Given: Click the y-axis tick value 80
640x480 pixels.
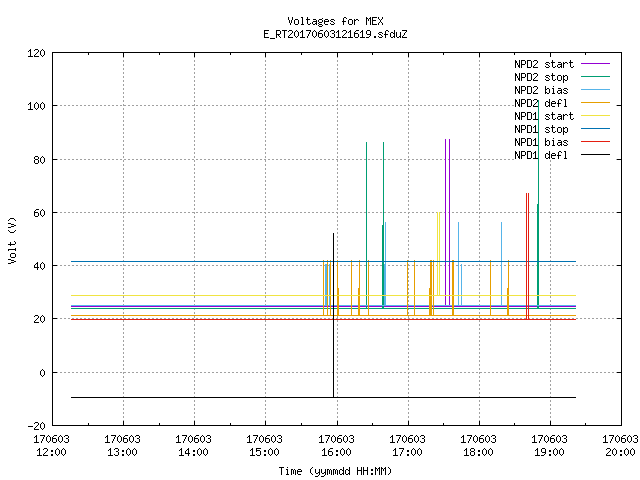Looking at the screenshot, I should 39,160.
